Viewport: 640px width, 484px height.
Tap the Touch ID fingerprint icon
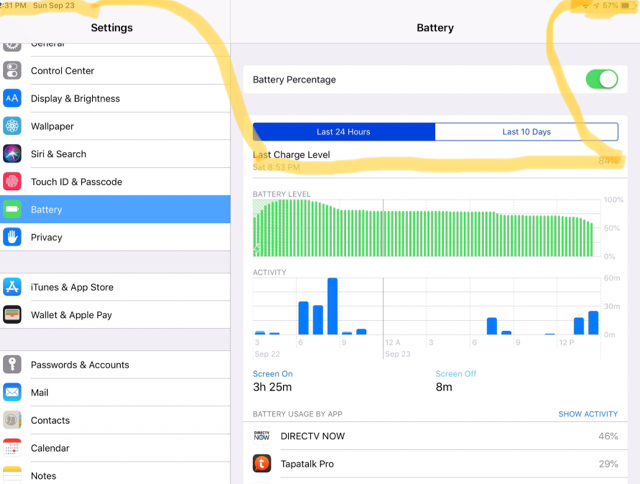coord(12,182)
